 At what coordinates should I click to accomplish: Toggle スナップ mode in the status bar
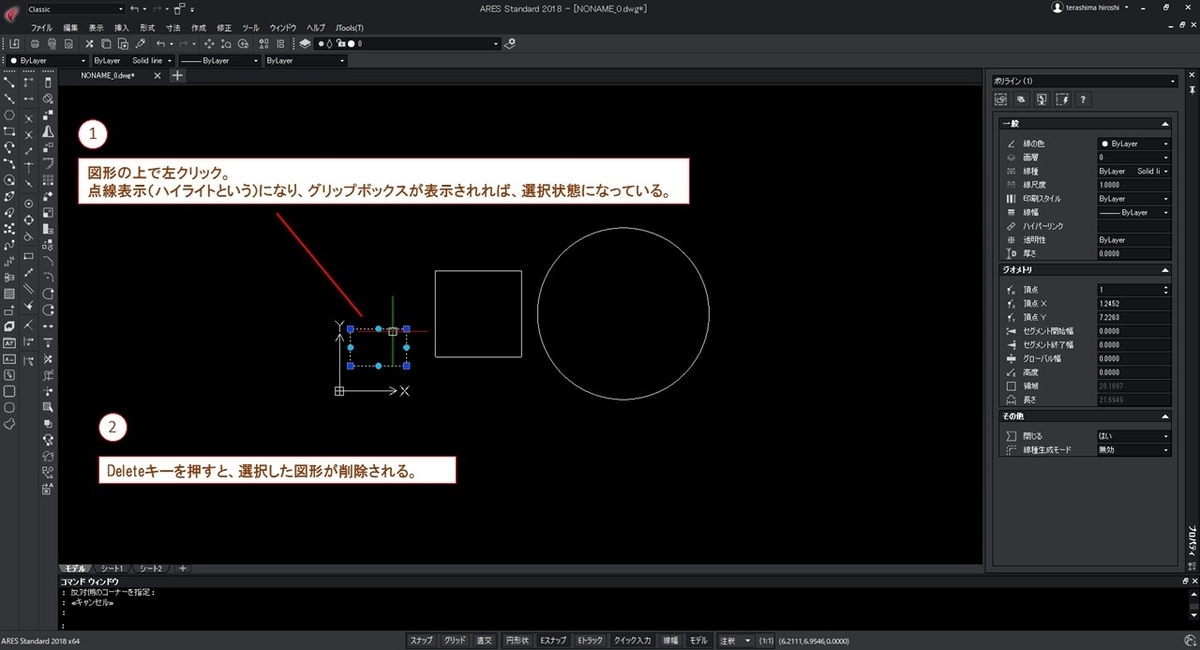[422, 640]
